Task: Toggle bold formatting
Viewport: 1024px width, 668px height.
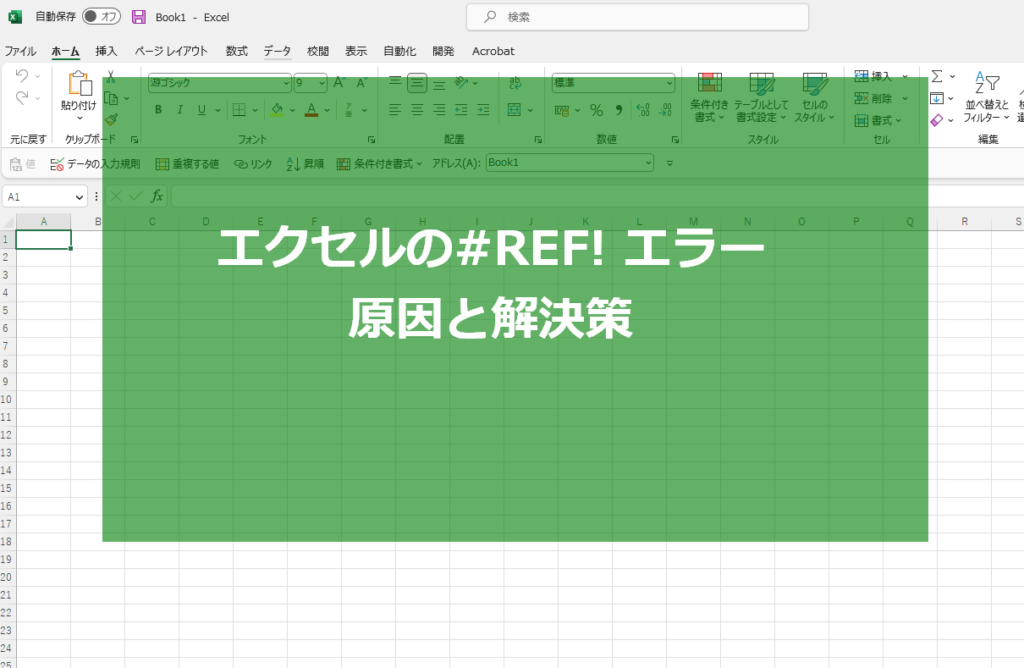Action: coord(158,110)
